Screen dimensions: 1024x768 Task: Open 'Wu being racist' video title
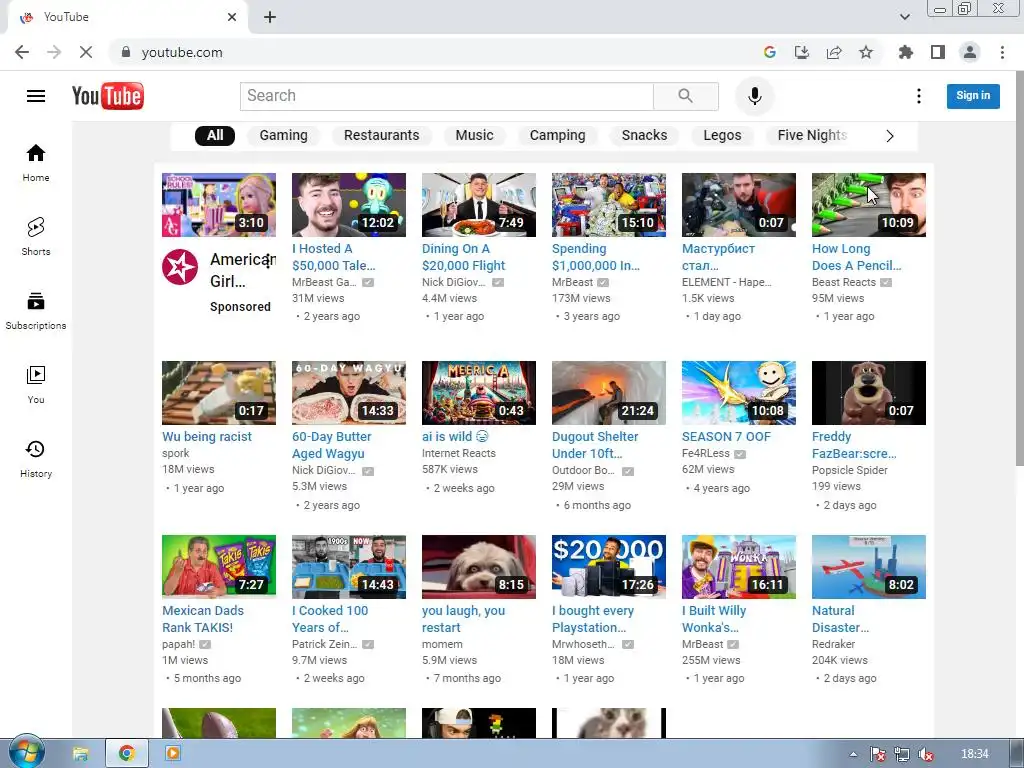tap(206, 437)
